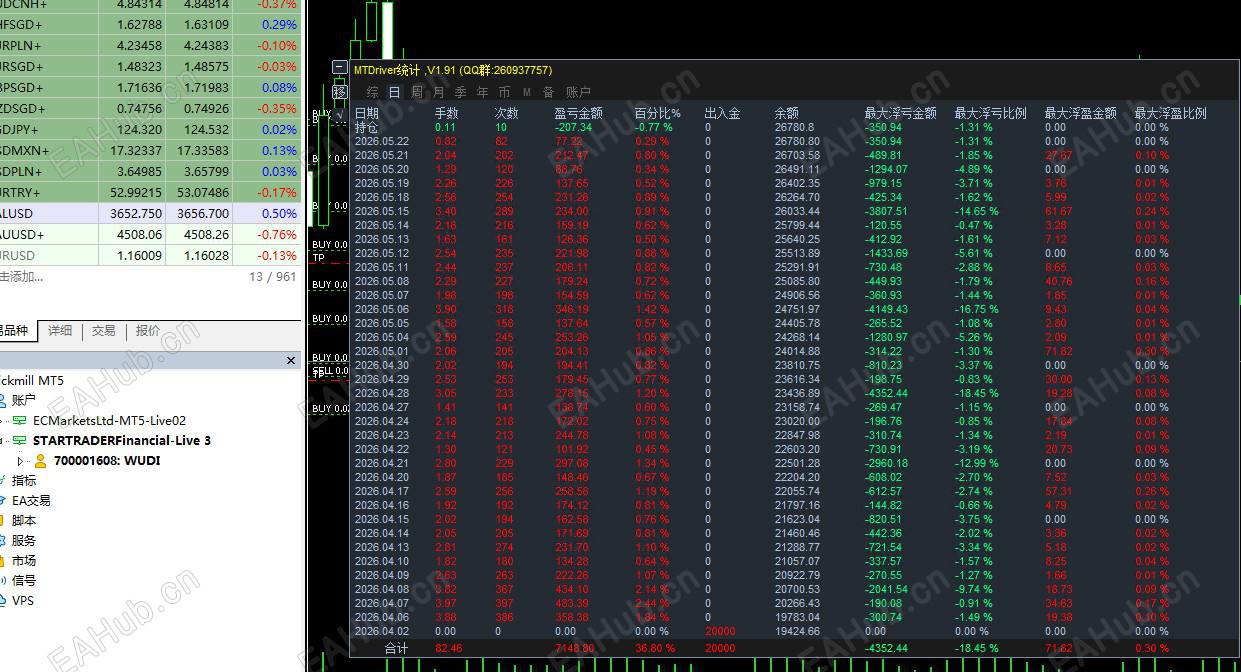The height and width of the screenshot is (672, 1241).
Task: Click the 13 / 961 symbol count
Action: pyautogui.click(x=273, y=277)
